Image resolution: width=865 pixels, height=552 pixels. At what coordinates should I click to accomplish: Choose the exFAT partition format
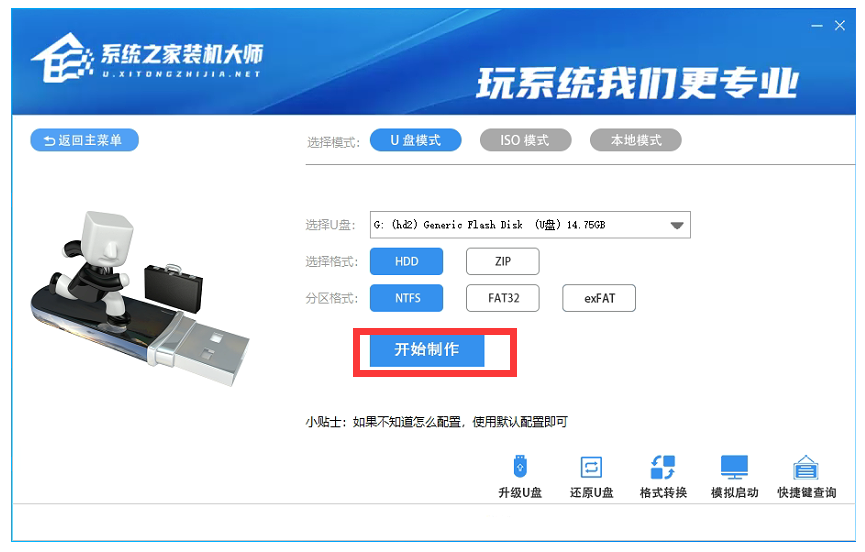(x=599, y=298)
